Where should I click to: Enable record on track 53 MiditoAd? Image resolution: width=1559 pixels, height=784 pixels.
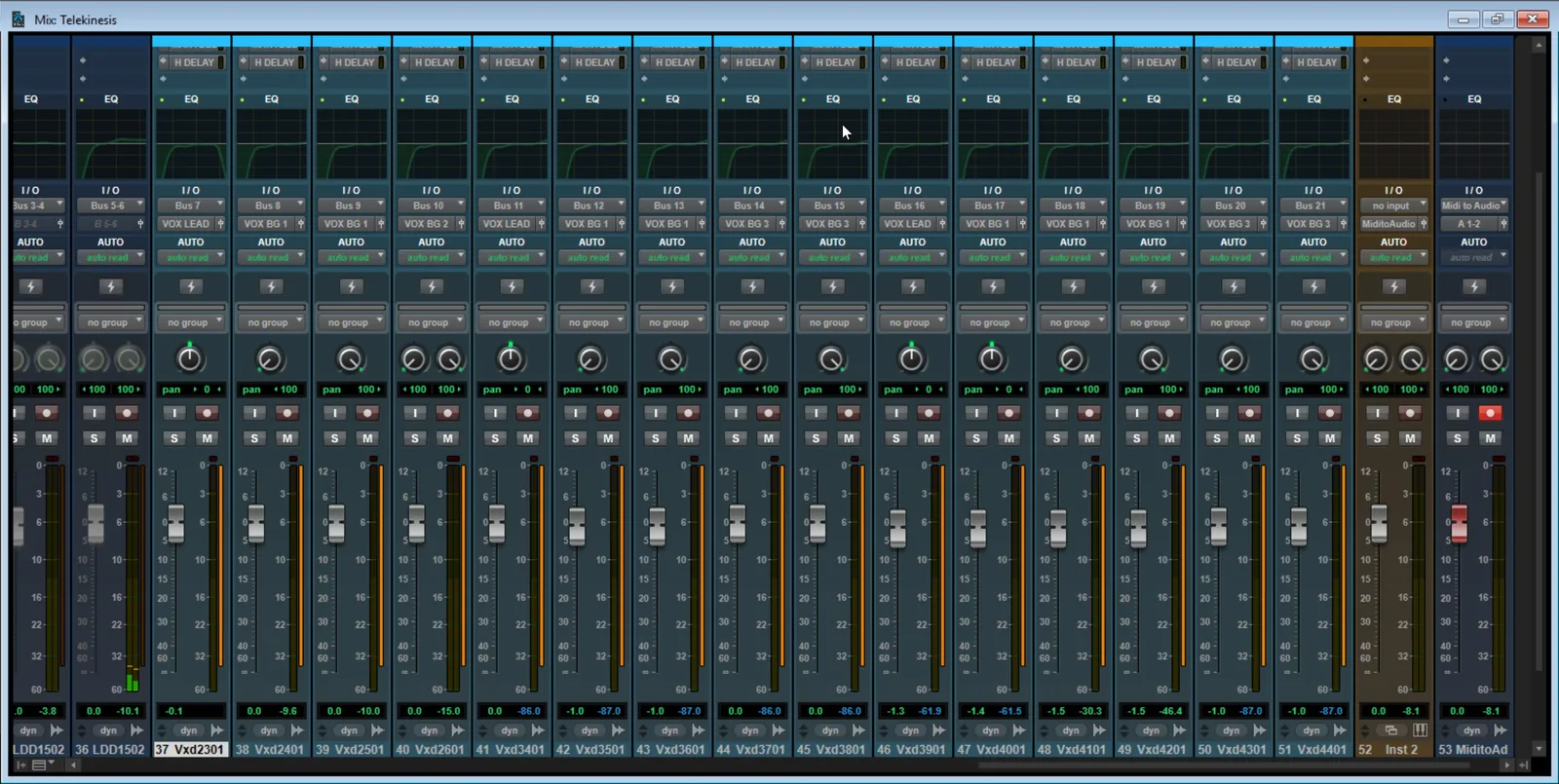[x=1489, y=413]
